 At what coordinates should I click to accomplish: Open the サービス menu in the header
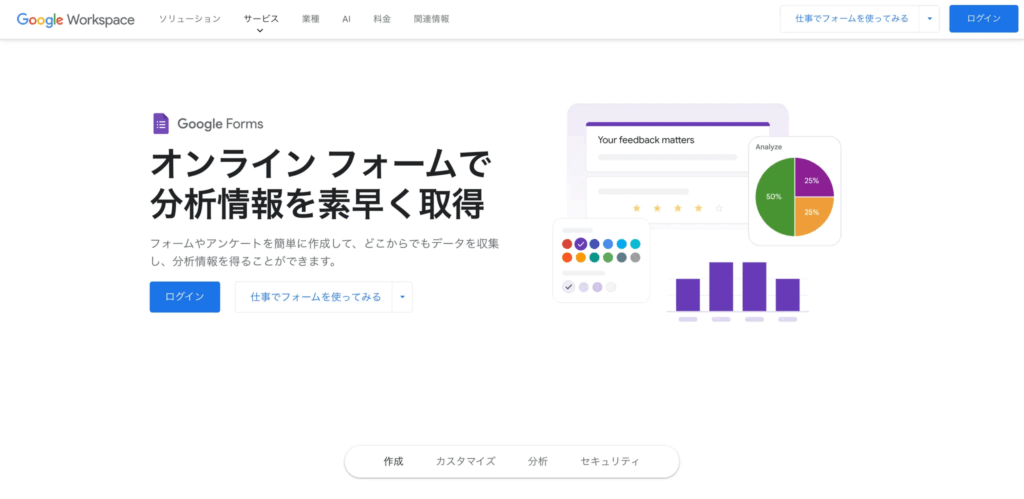pyautogui.click(x=261, y=19)
